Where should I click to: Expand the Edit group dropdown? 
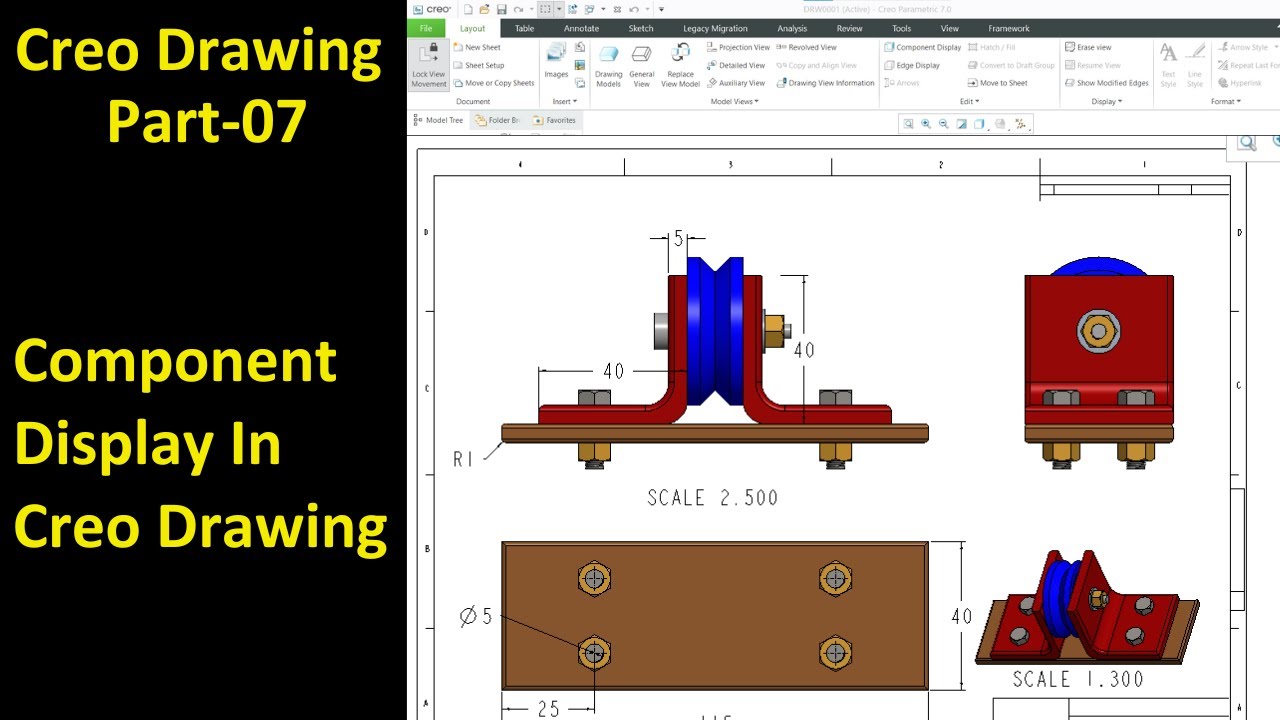click(969, 101)
